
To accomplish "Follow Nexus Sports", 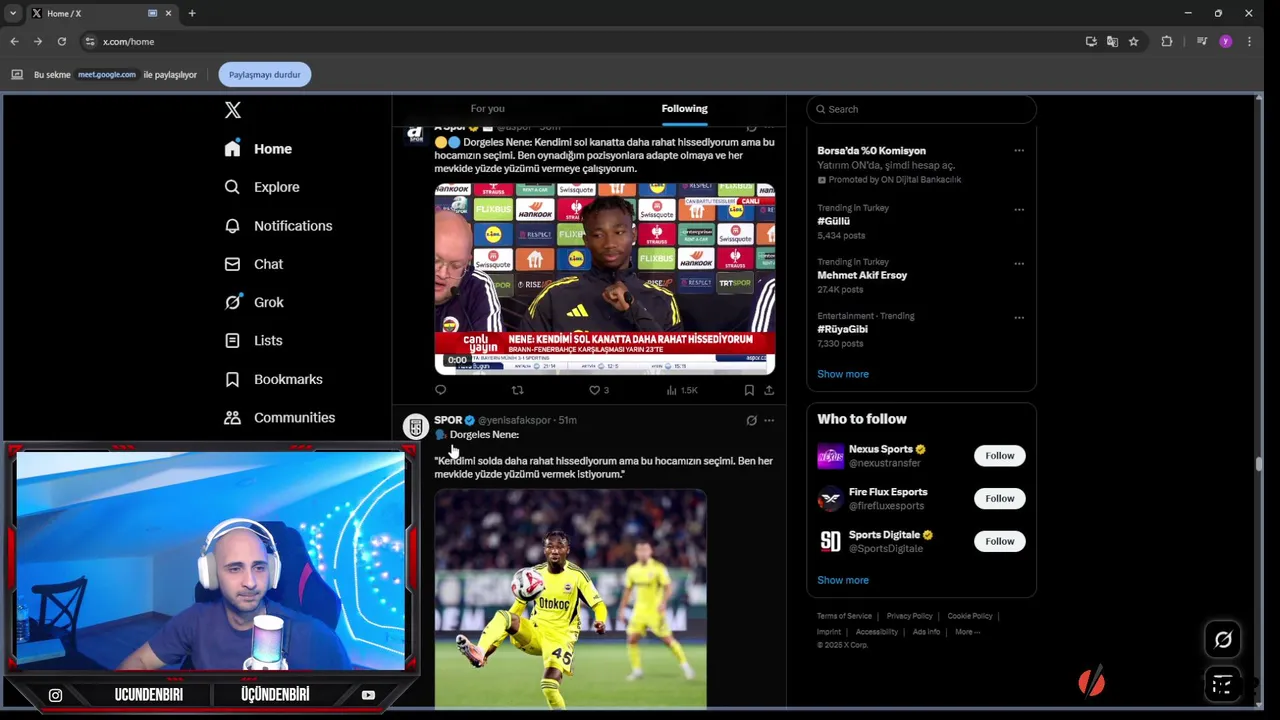I will 999,456.
